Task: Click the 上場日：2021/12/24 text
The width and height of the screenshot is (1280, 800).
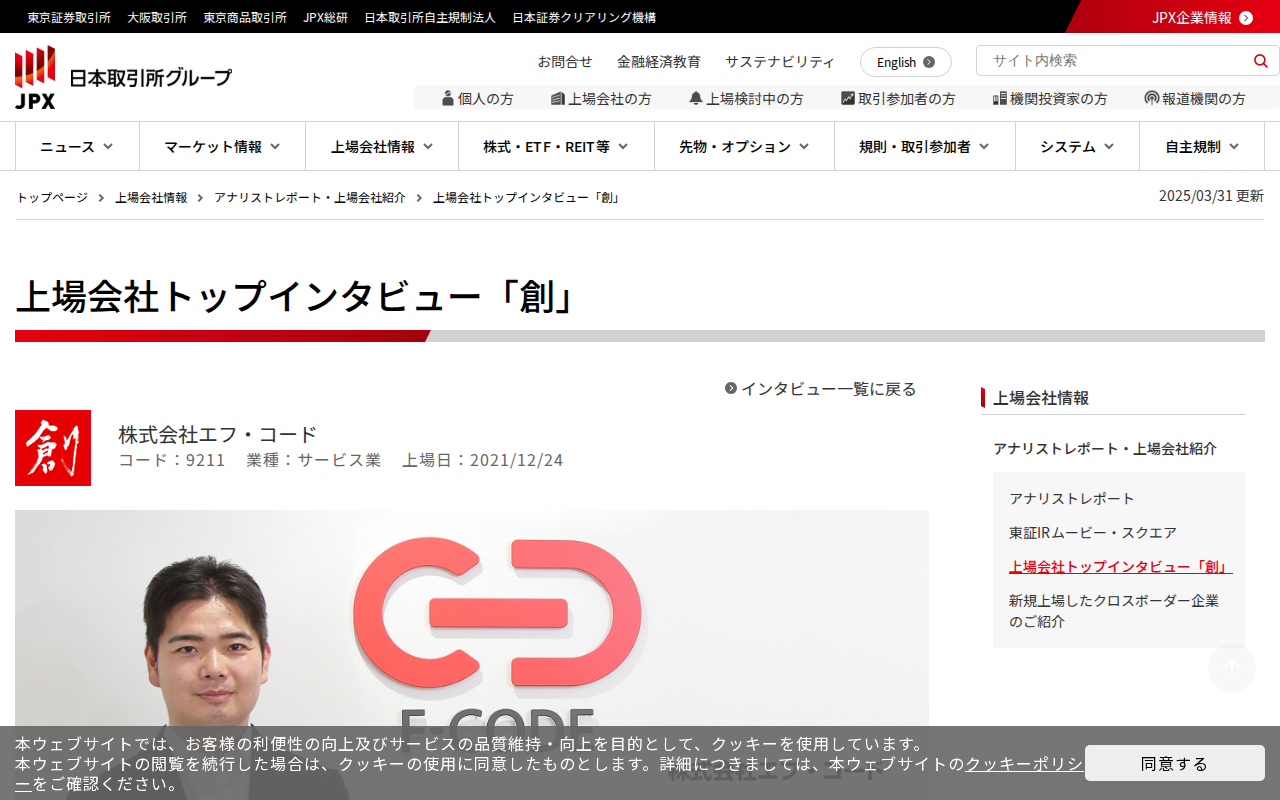Action: click(483, 460)
